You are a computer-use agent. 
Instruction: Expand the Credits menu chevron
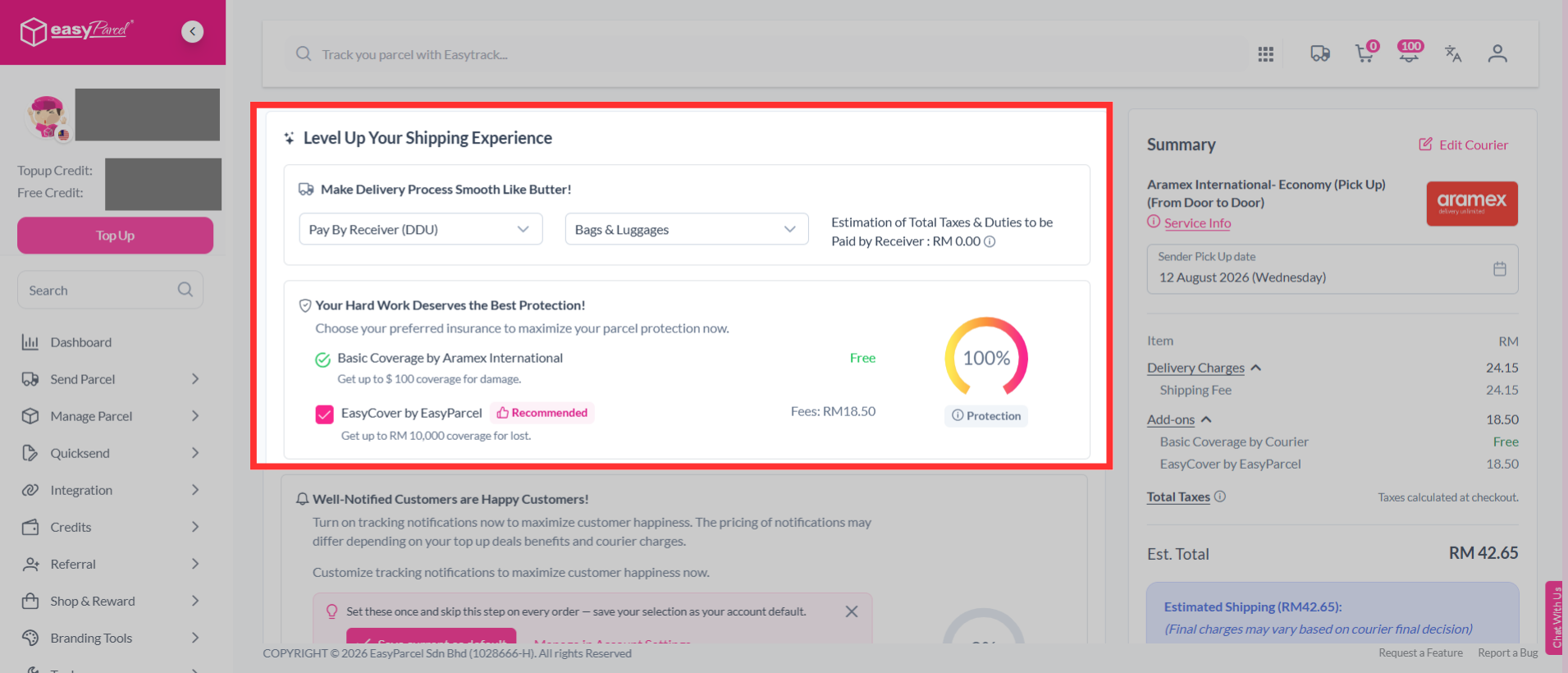195,527
